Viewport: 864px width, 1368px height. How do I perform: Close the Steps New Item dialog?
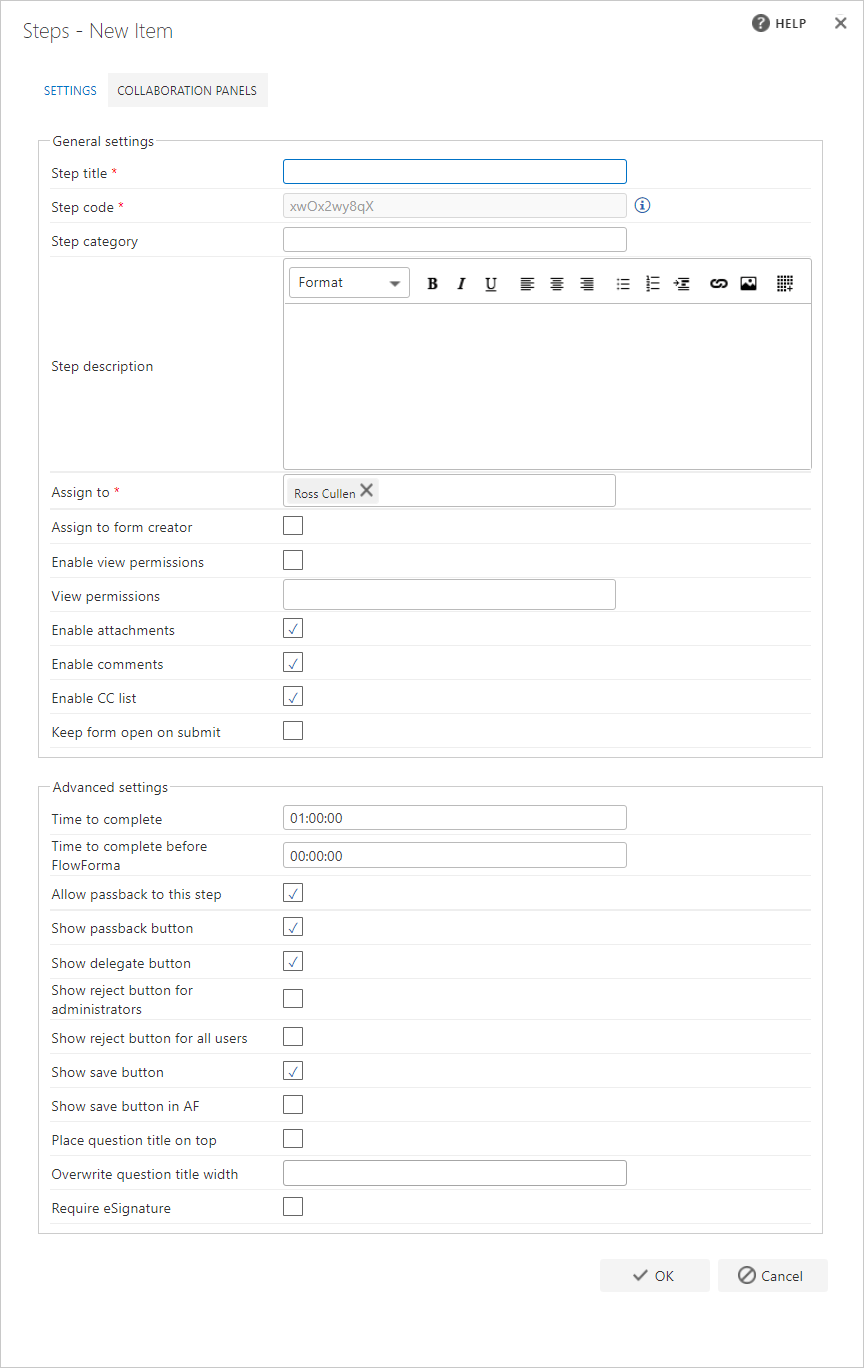pyautogui.click(x=841, y=23)
